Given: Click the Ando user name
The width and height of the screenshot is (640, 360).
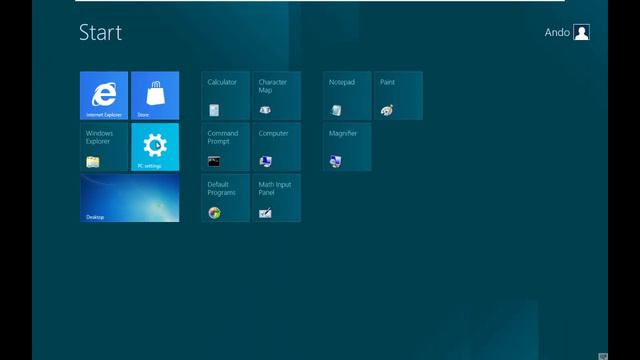Looking at the screenshot, I should pyautogui.click(x=557, y=32).
